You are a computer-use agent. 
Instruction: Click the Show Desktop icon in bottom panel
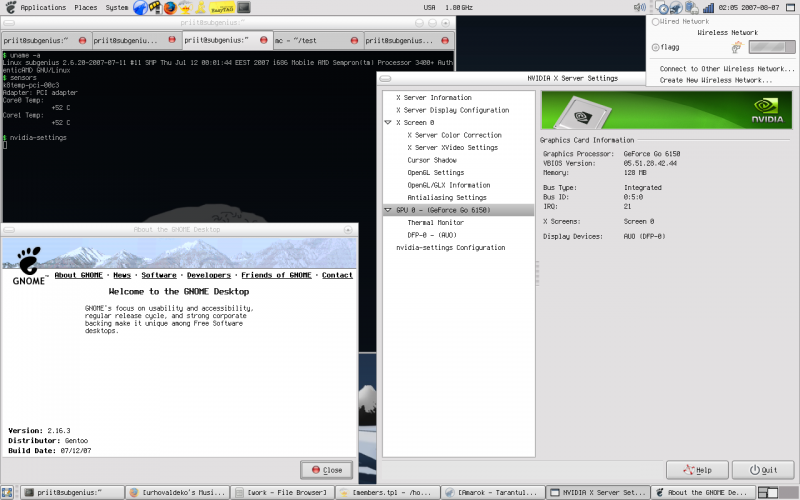click(x=7, y=492)
